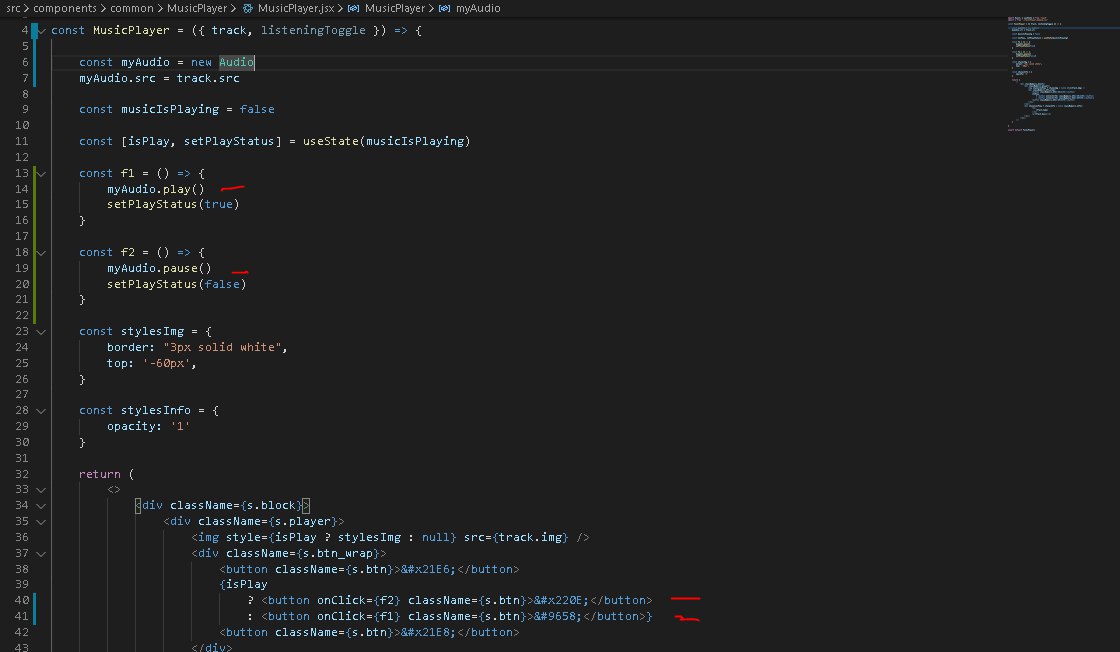Click the green added-lines gutter bar at line 15
This screenshot has width=1120, height=652.
[35, 204]
